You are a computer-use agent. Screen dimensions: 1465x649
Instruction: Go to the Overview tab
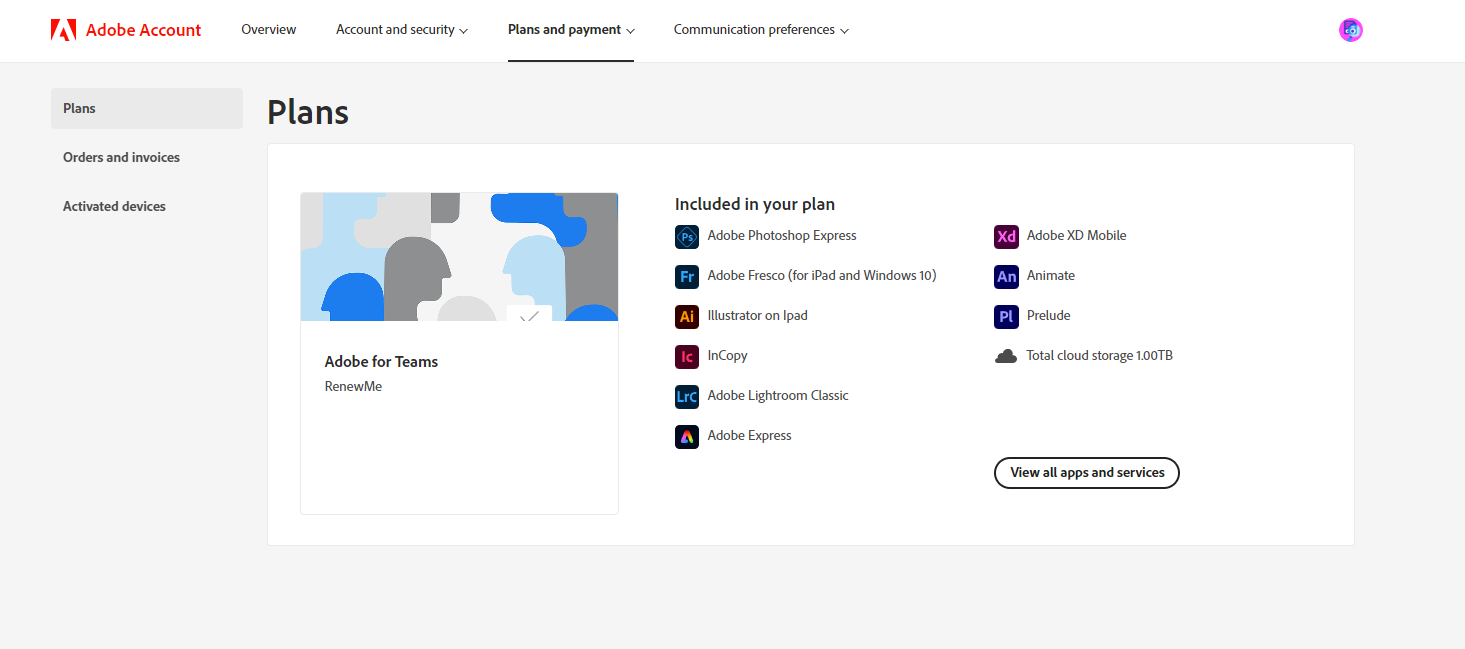pyautogui.click(x=269, y=30)
